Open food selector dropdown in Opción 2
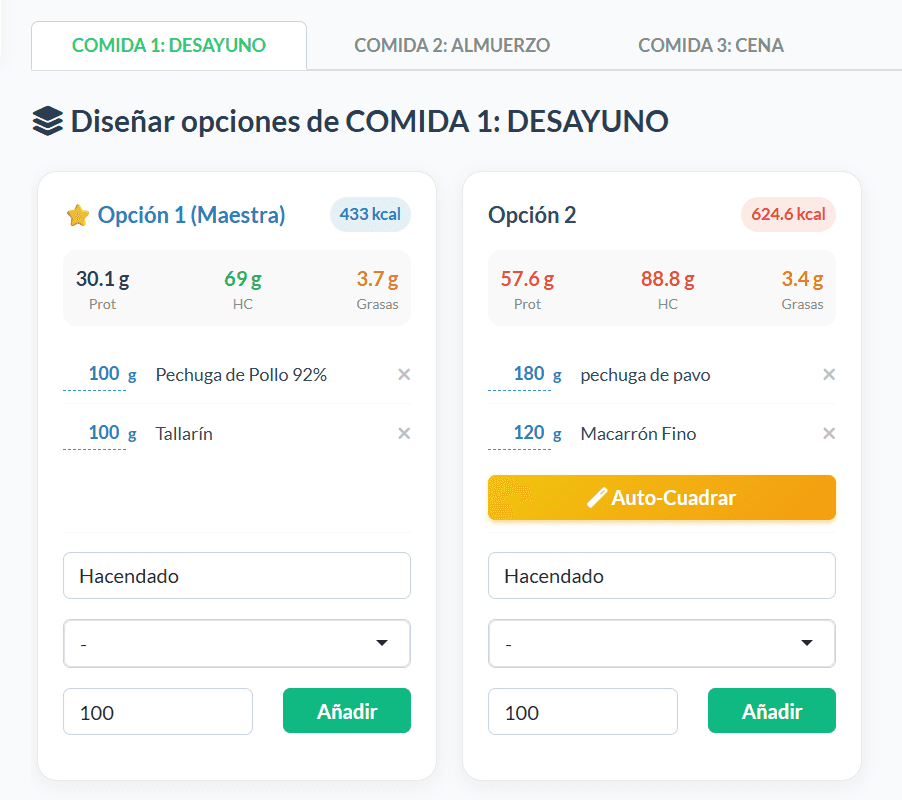Viewport: 902px width, 800px height. (662, 644)
